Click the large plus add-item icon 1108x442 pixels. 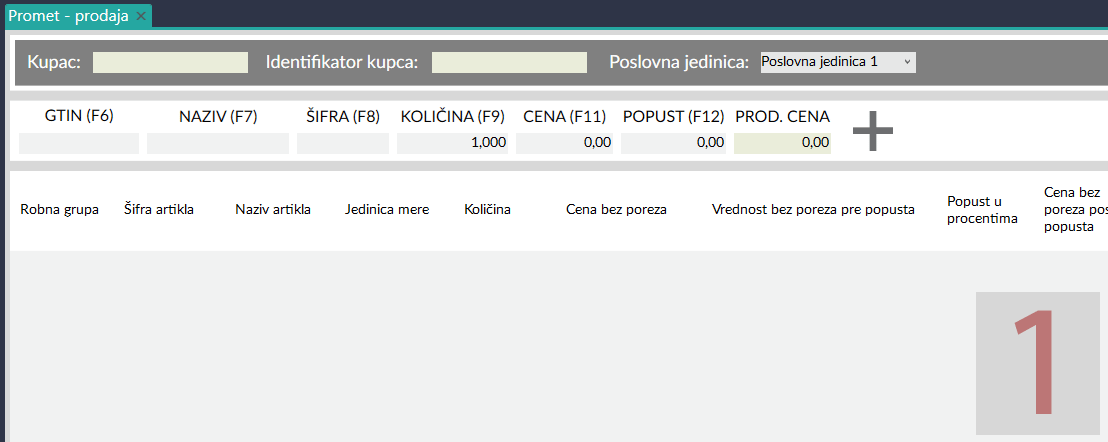point(873,130)
